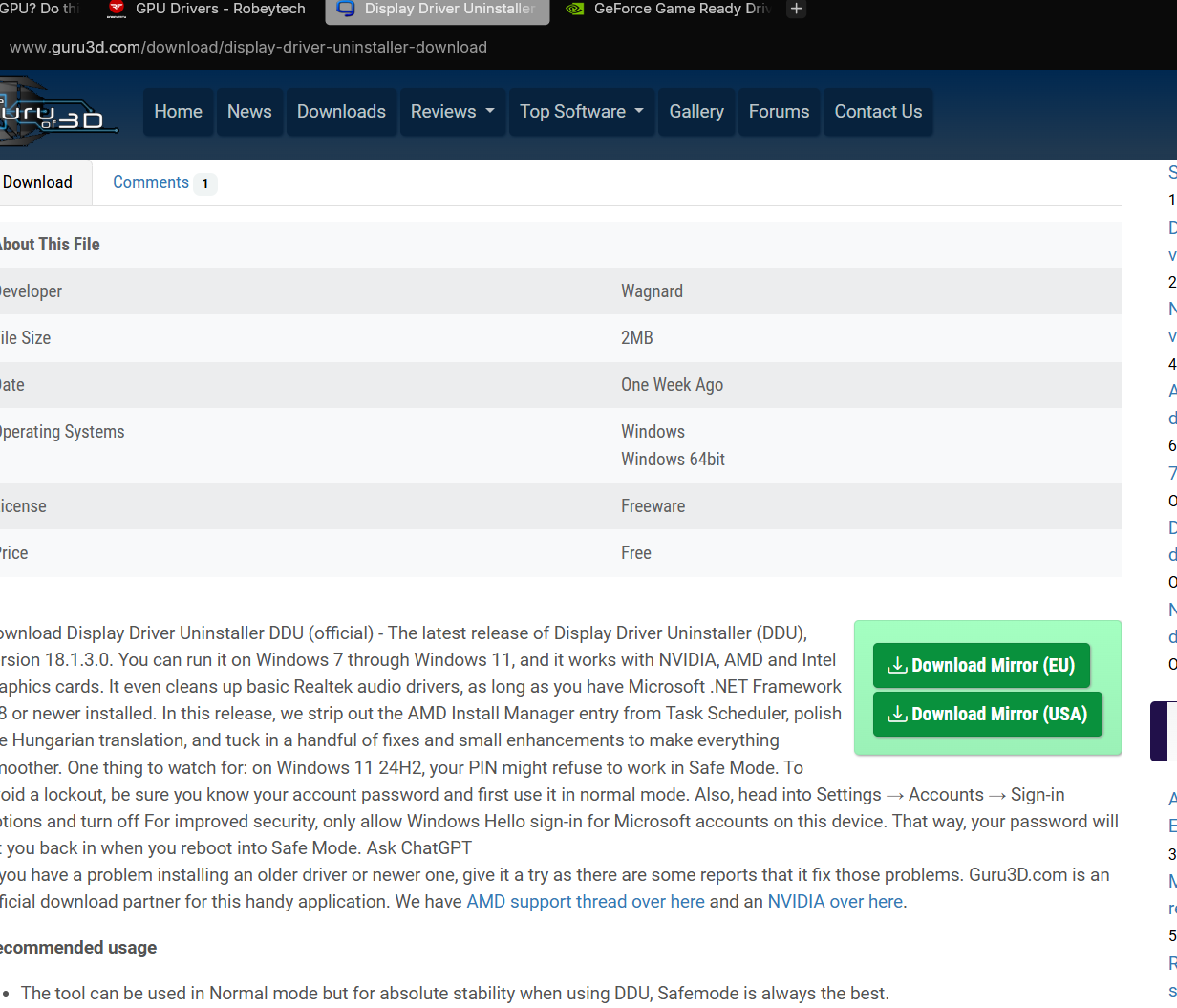Click the 'About This File' heading

[50, 245]
